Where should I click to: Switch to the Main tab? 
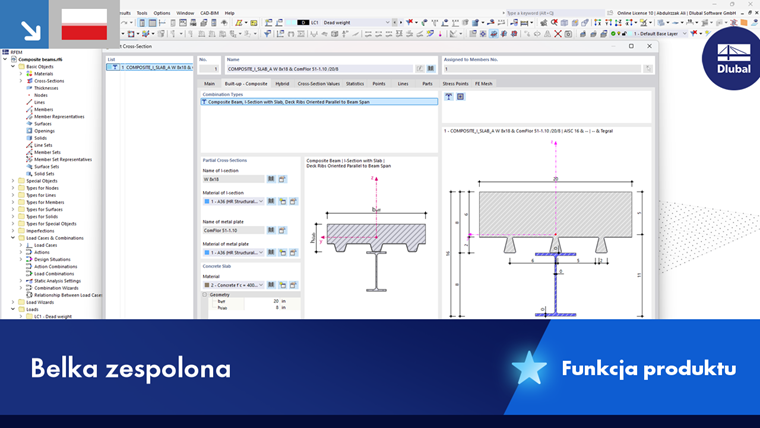(209, 84)
